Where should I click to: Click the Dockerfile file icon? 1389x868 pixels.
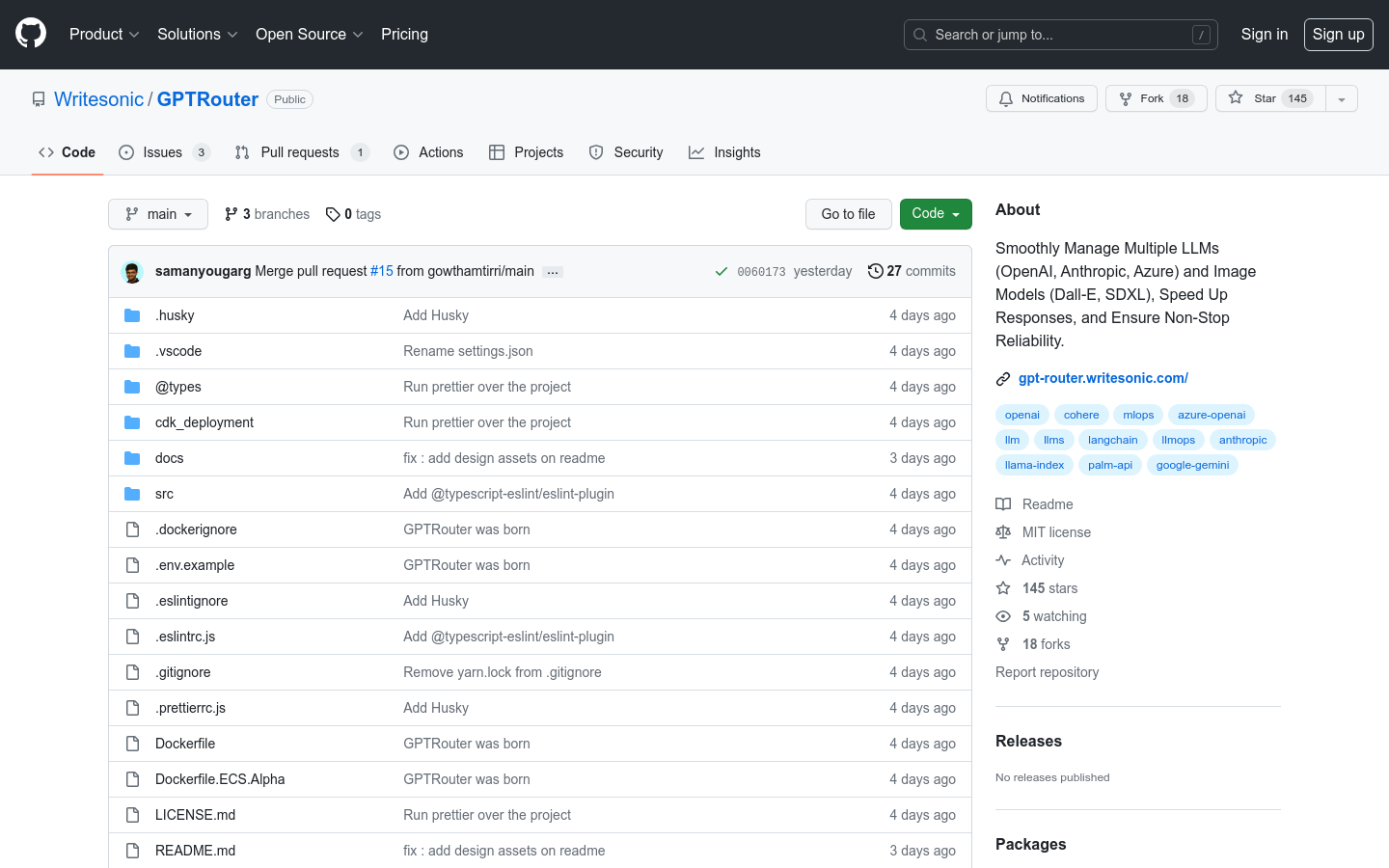132,744
